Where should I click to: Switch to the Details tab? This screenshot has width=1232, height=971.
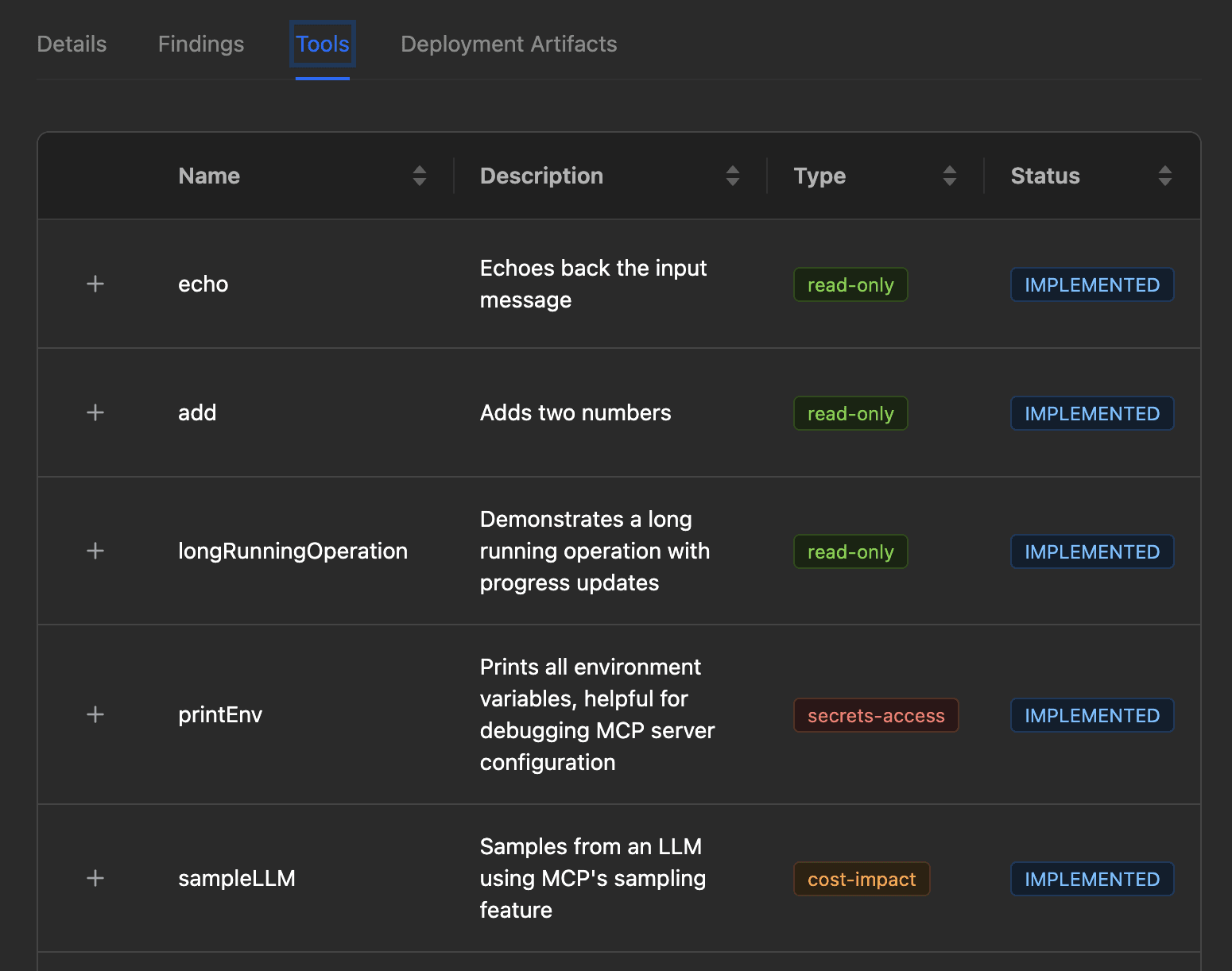[72, 44]
